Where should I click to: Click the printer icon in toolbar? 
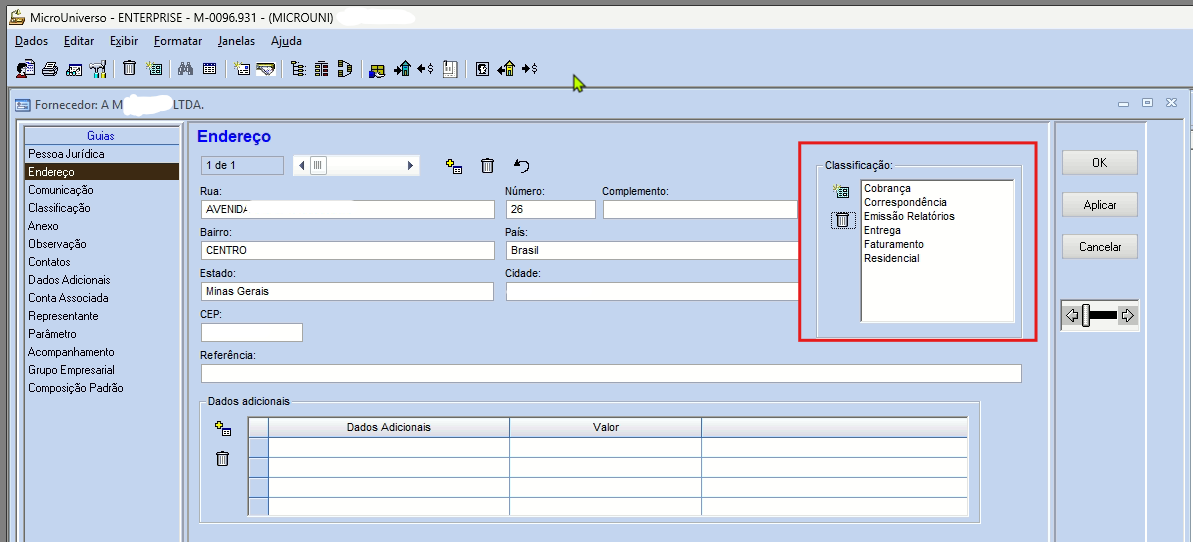(50, 69)
